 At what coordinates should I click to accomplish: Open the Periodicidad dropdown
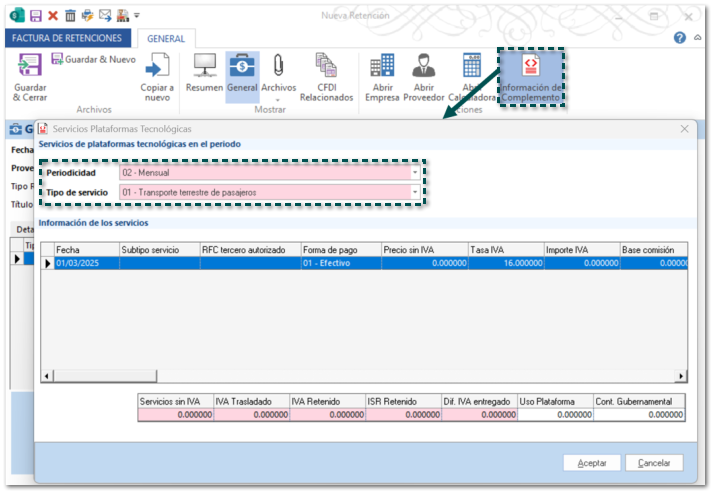(x=415, y=173)
